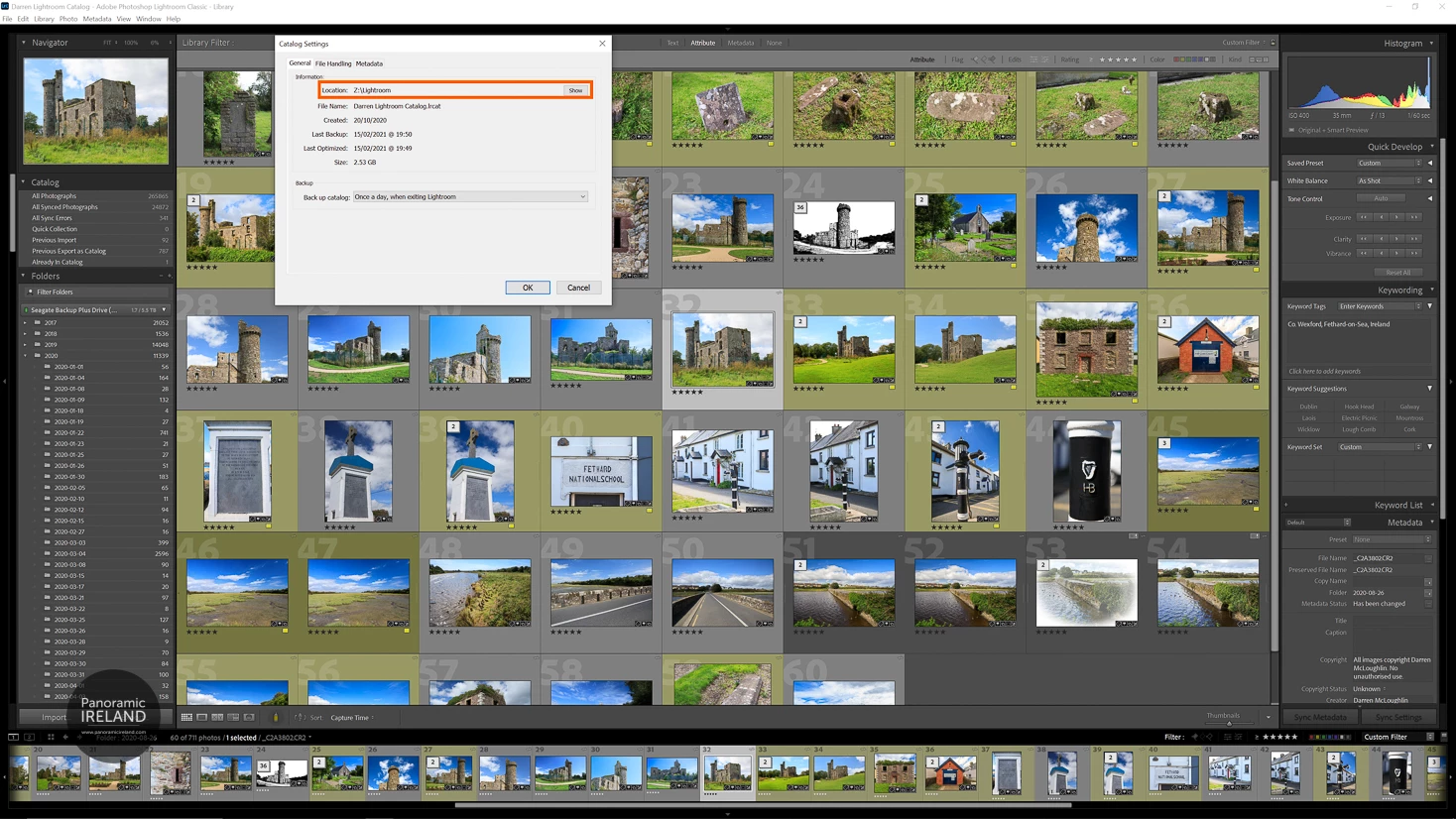1456x819 pixels.
Task: Collapse the Catalog panel
Action: (24, 182)
